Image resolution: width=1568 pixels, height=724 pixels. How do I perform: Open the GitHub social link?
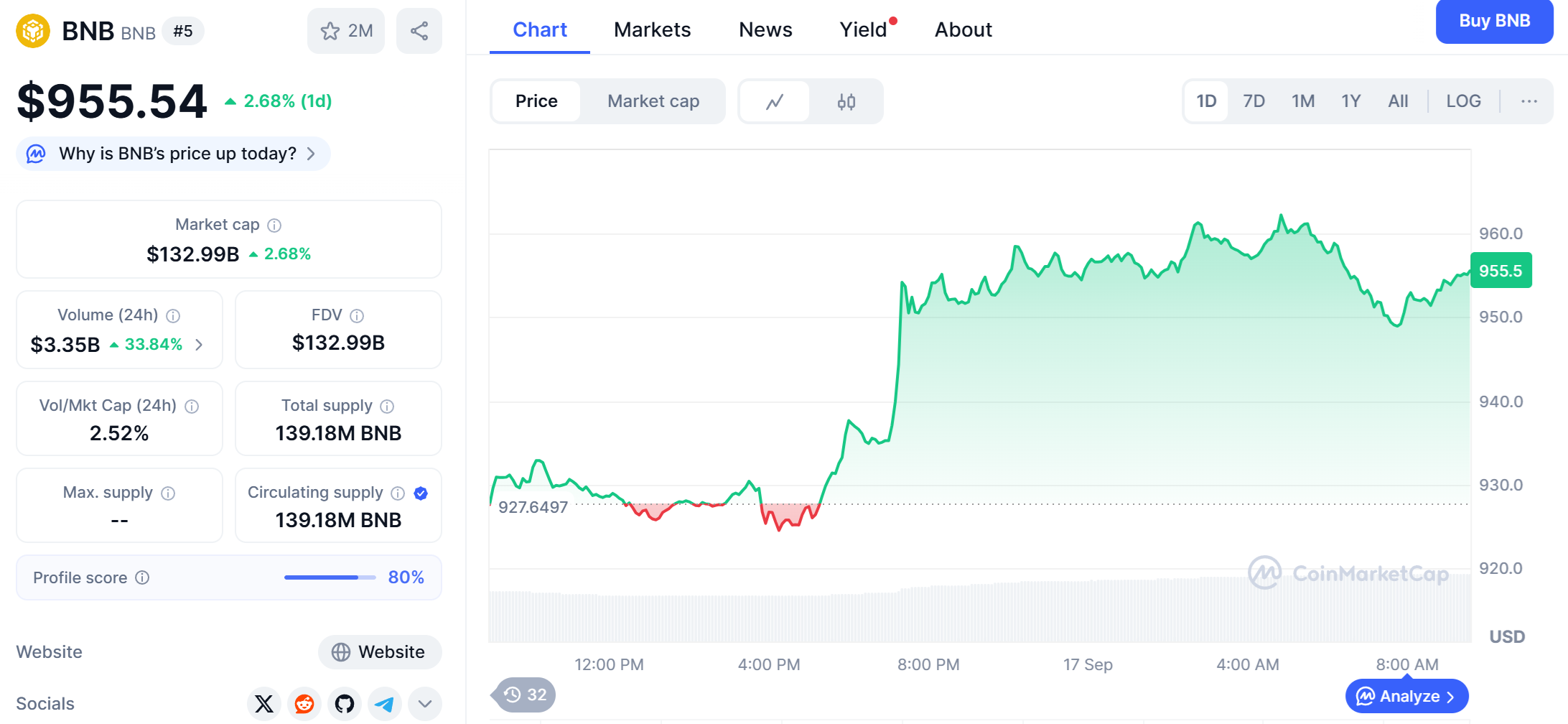point(345,704)
